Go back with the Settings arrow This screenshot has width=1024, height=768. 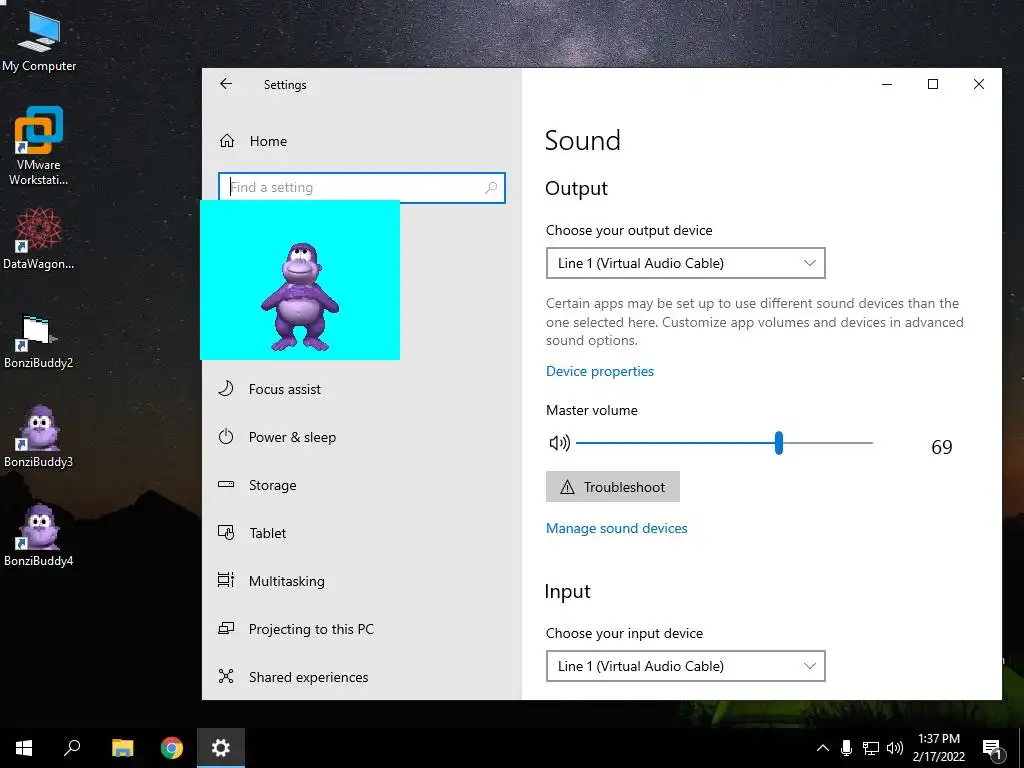tap(226, 84)
